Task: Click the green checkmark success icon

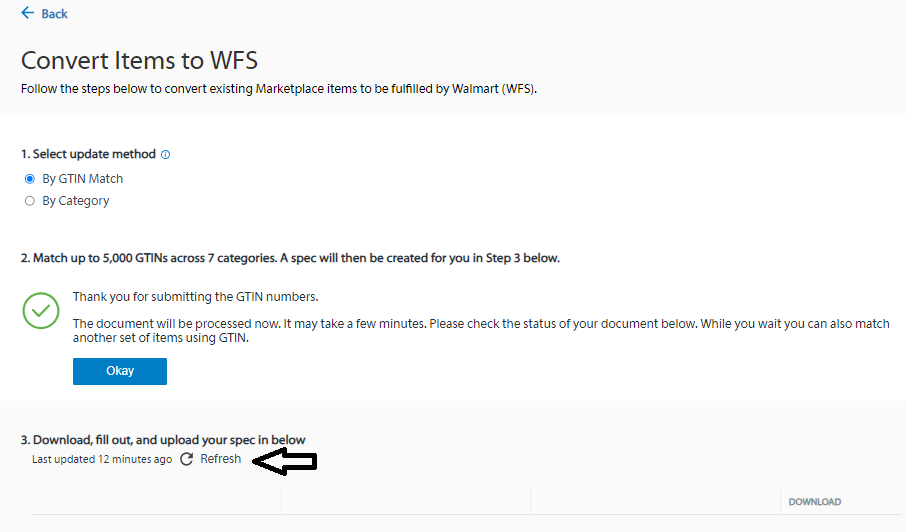Action: click(x=41, y=310)
